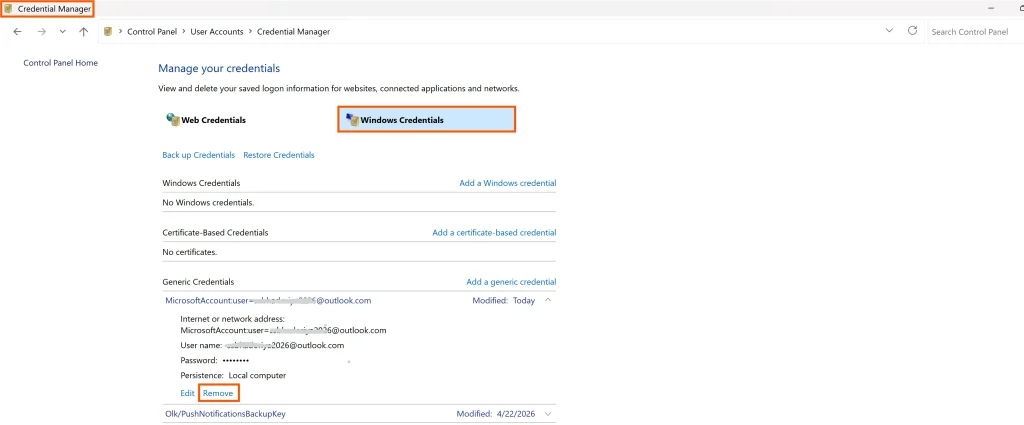Screen dimensions: 1024x425
Task: Open Back up Credentials
Action: pyautogui.click(x=199, y=155)
